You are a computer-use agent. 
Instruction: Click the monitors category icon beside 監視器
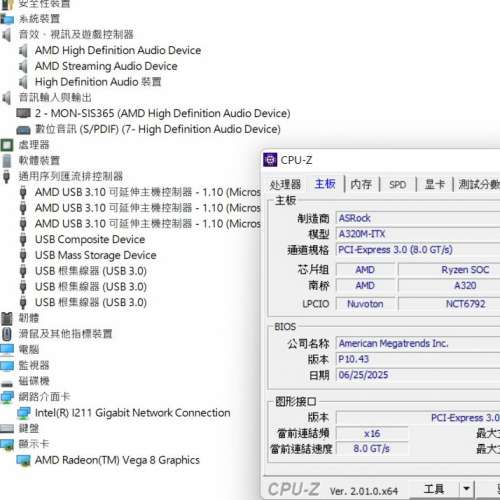pyautogui.click(x=7, y=365)
